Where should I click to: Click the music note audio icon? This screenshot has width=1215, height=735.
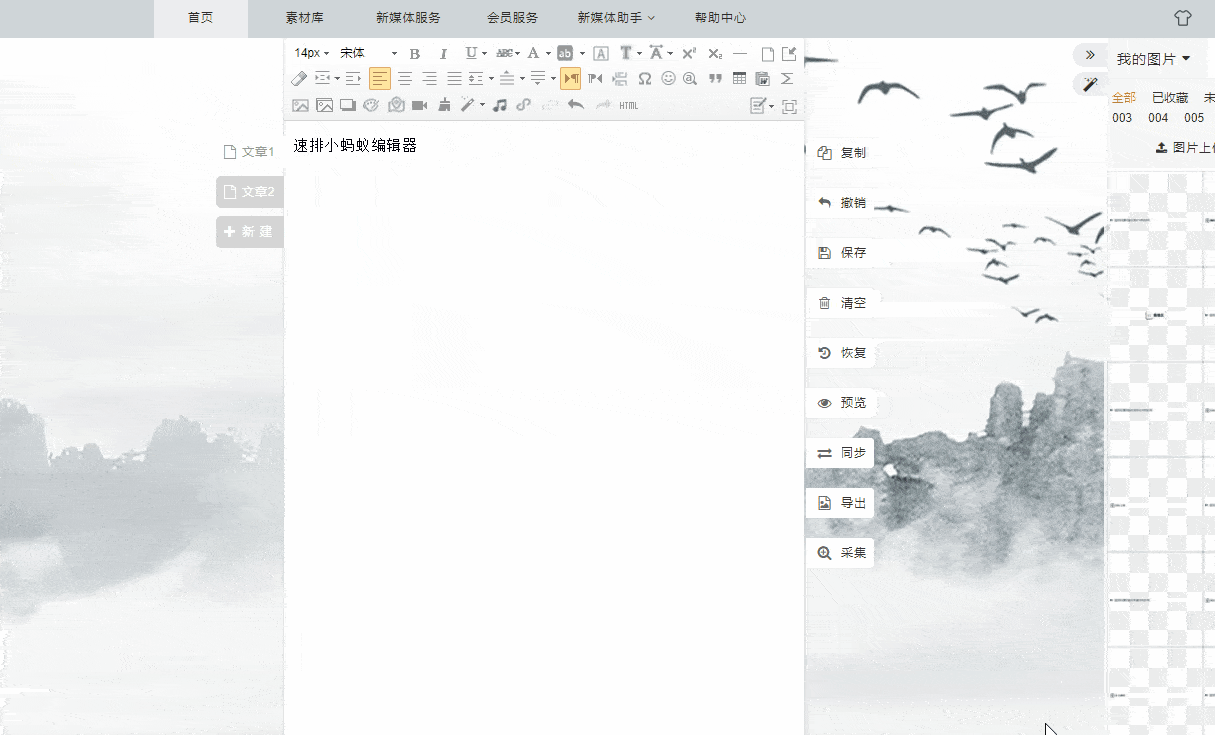pyautogui.click(x=500, y=105)
